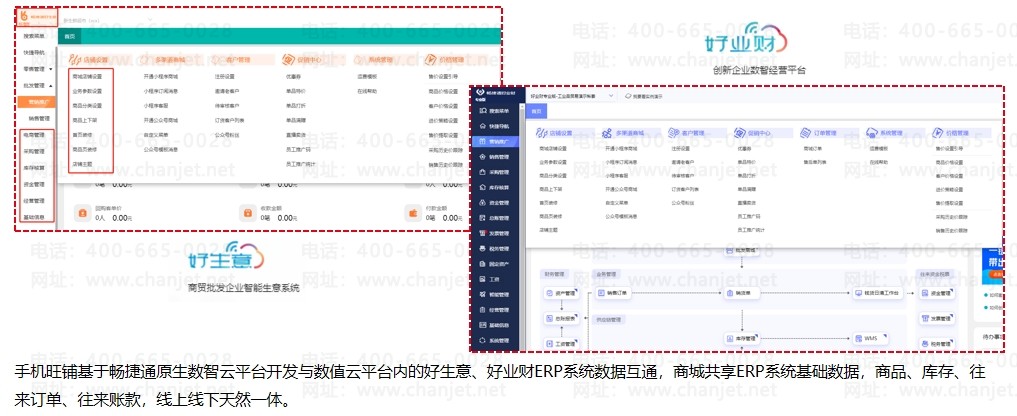Open 系统管理 in 好业财 dark sidebar
Image resolution: width=1017 pixels, height=416 pixels.
pyautogui.click(x=494, y=340)
